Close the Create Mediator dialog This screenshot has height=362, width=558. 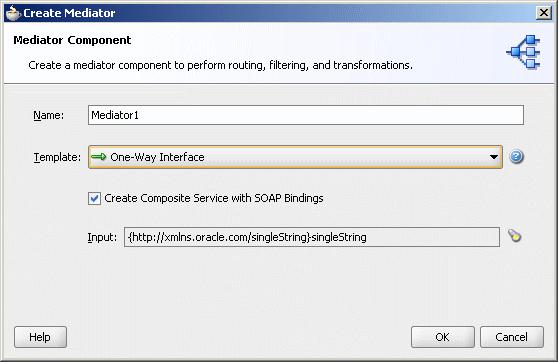pos(544,13)
